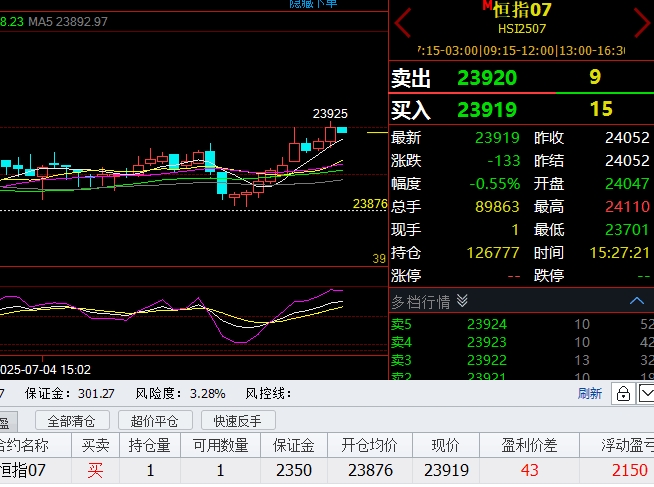Sort by 持仓量 column header

(x=150, y=445)
